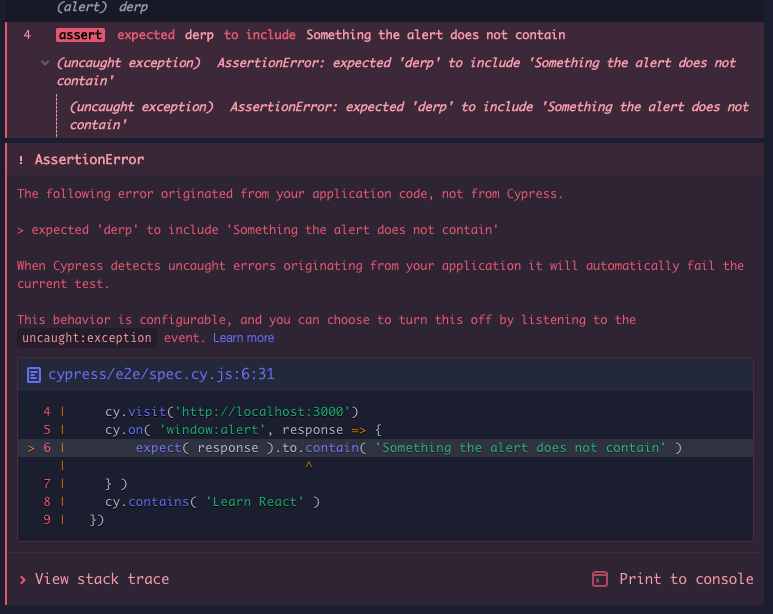Click the AssertionError heading
773x614 pixels.
tap(89, 159)
